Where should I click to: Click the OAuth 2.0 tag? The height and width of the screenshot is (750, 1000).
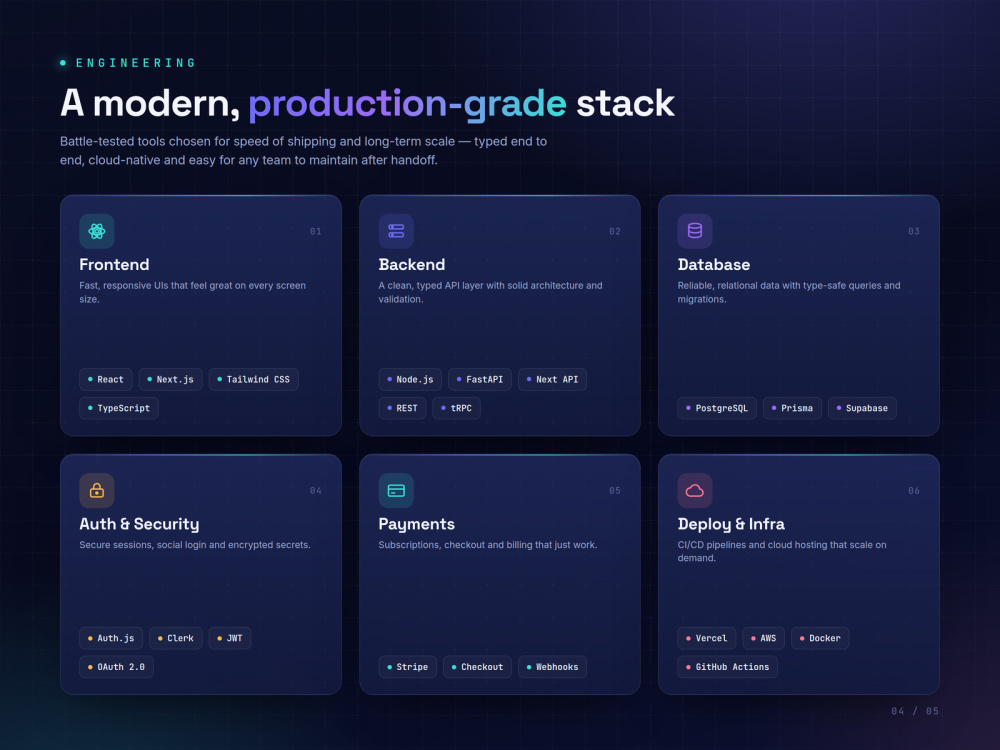[x=116, y=667]
